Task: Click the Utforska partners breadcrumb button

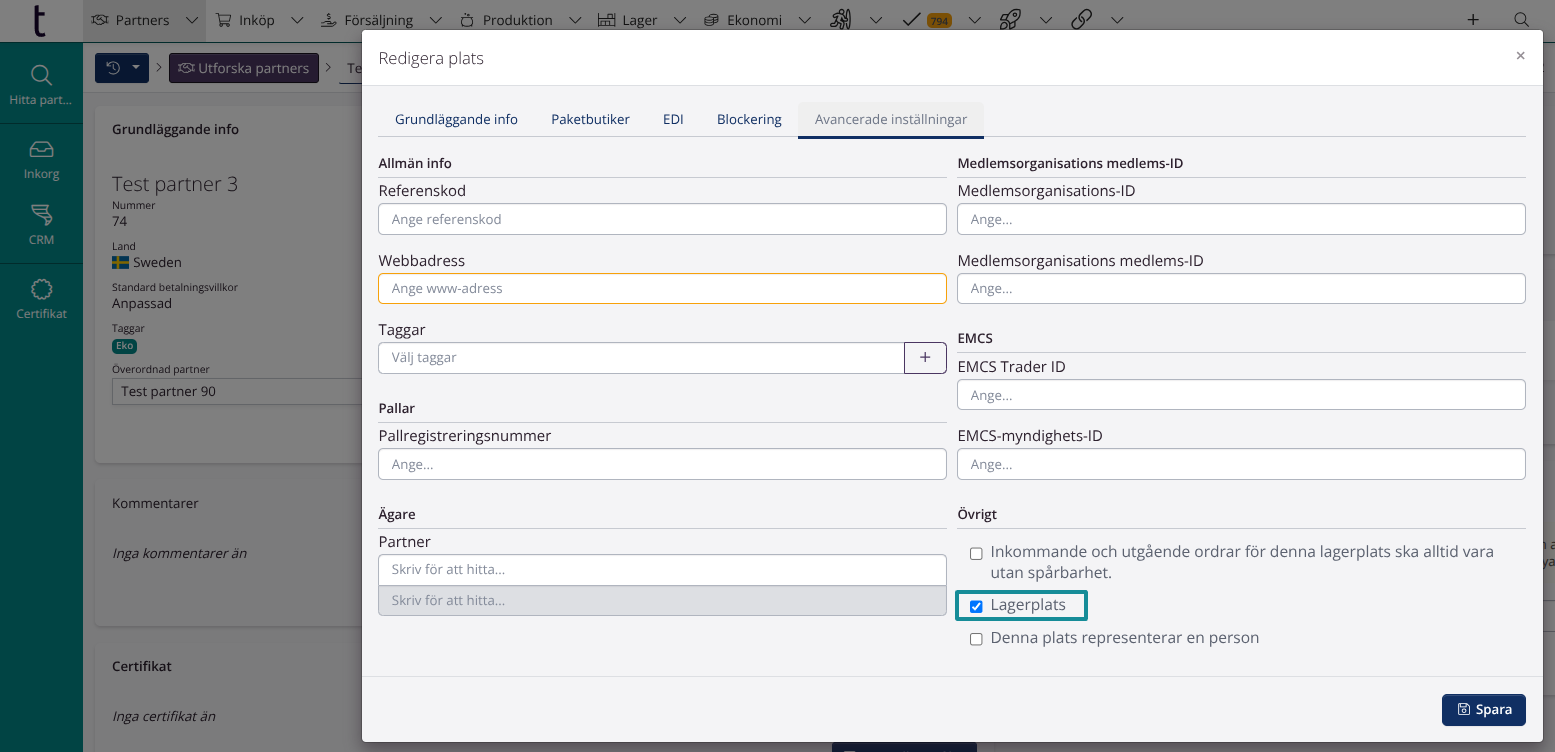Action: tap(243, 68)
